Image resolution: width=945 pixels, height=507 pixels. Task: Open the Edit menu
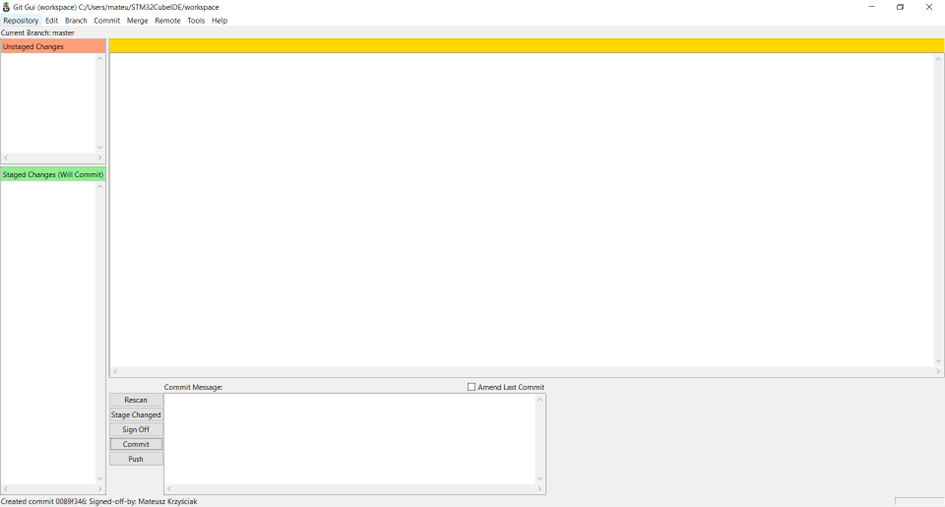pos(52,21)
